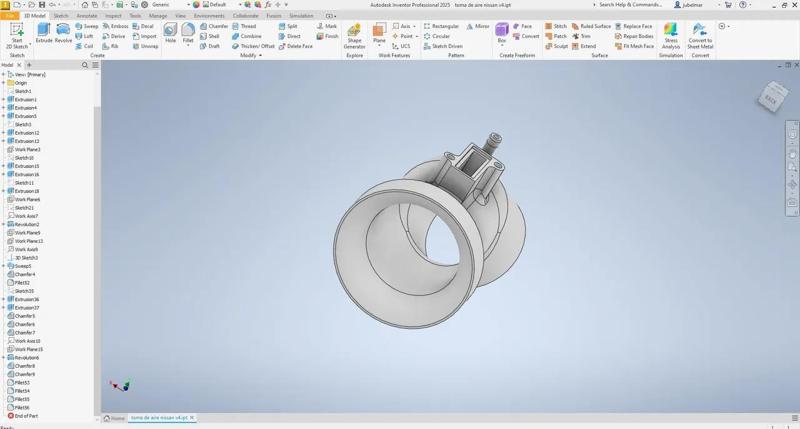Select Fillet56 in the model tree
Viewport: 800px width, 429px height.
[18, 408]
